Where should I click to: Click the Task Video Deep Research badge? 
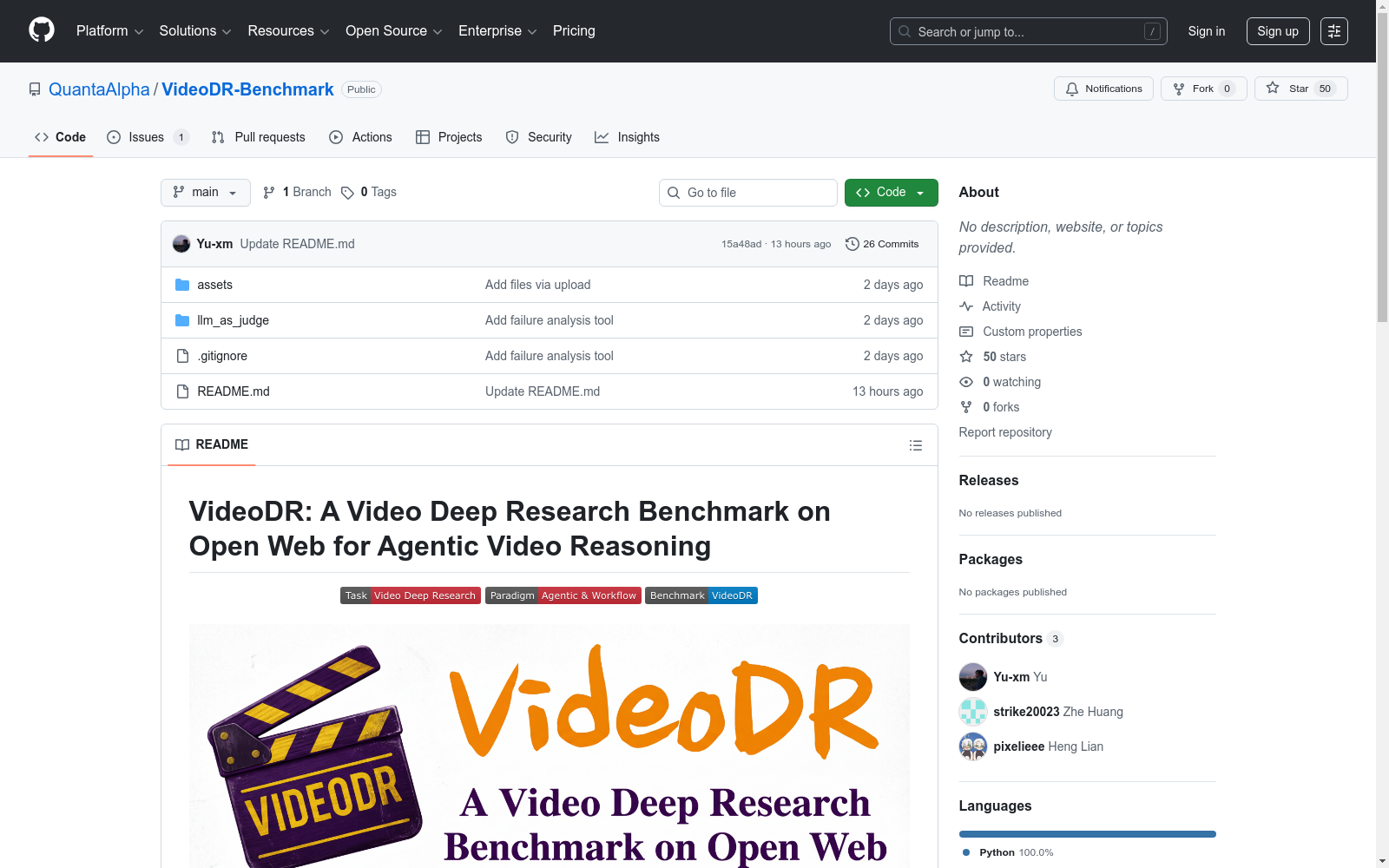pyautogui.click(x=411, y=595)
